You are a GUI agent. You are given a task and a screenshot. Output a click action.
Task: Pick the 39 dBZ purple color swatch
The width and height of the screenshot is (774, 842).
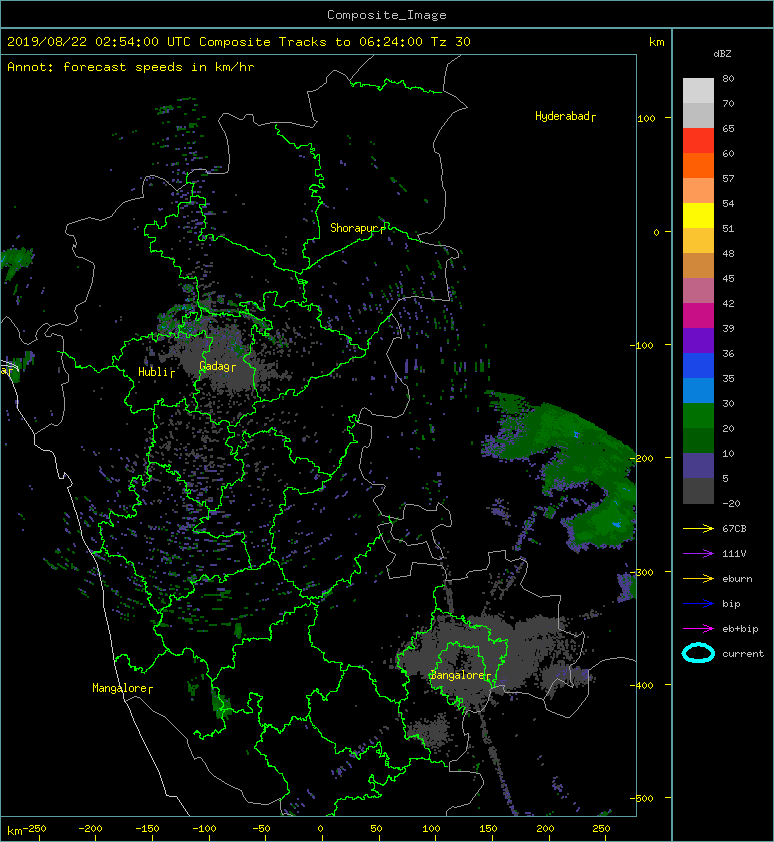point(698,340)
